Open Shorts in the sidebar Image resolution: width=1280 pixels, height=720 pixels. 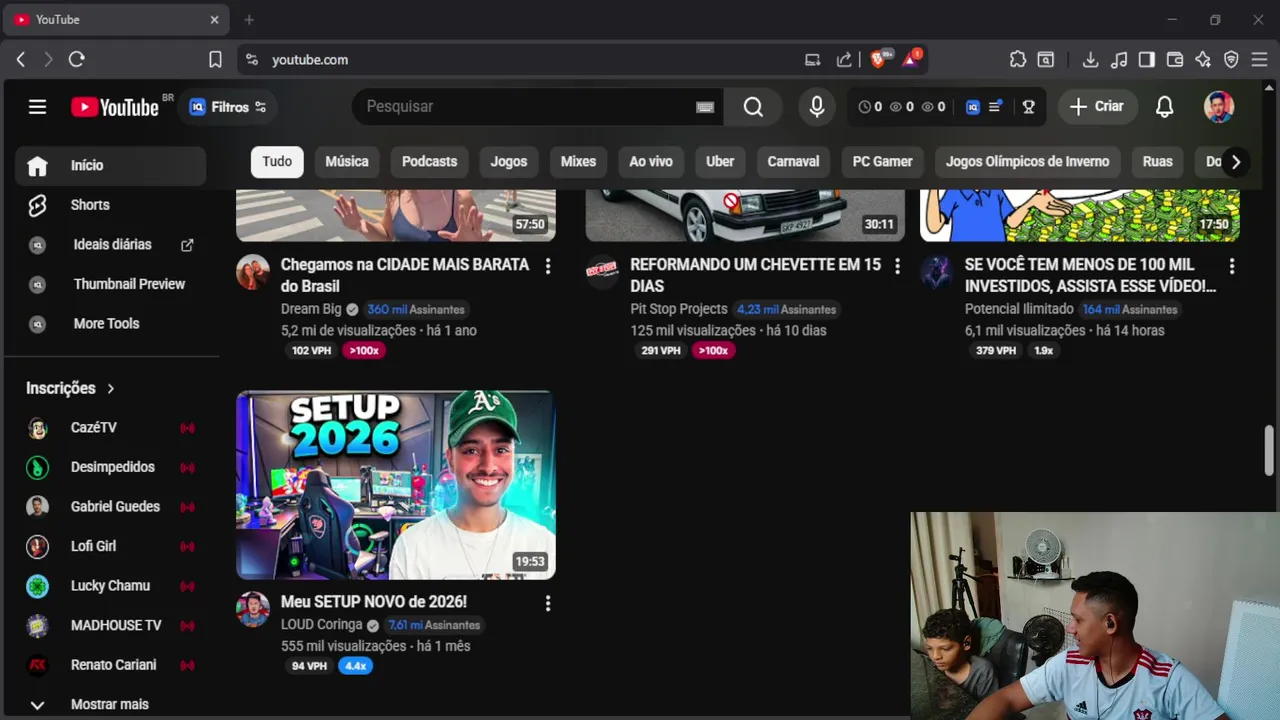(110, 205)
